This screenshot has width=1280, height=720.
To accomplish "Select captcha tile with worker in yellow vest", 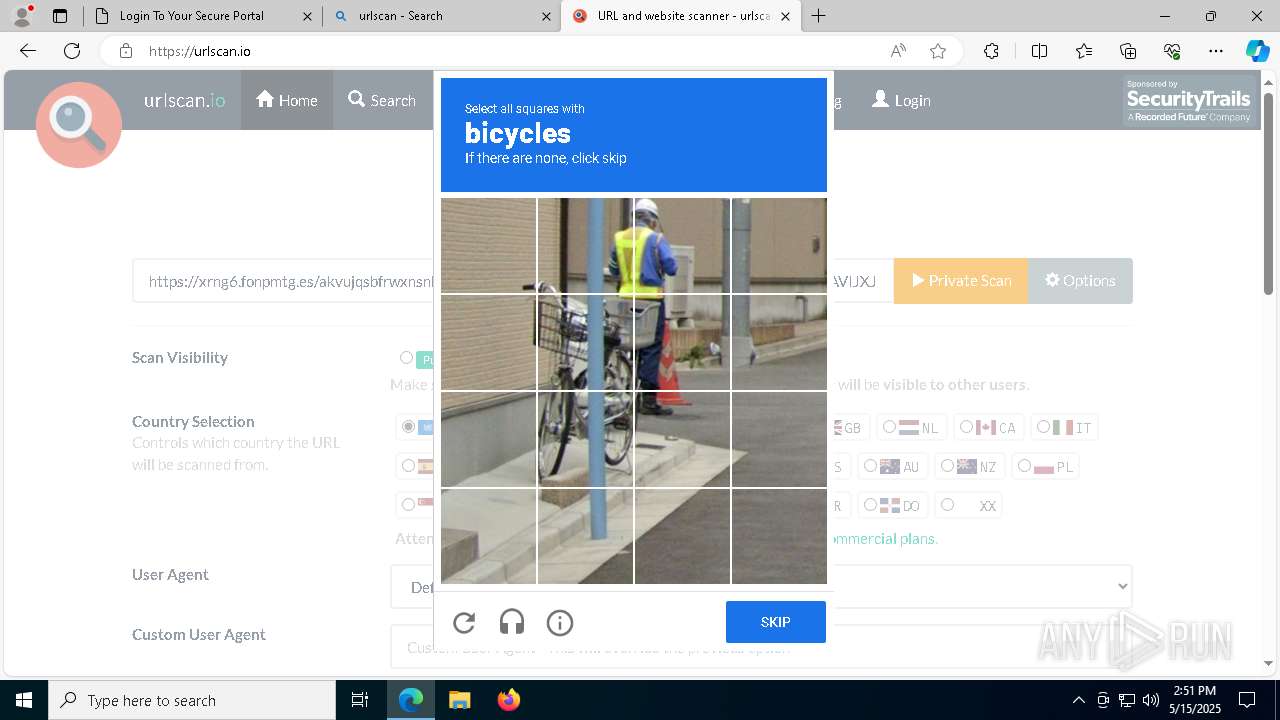I will click(x=682, y=245).
